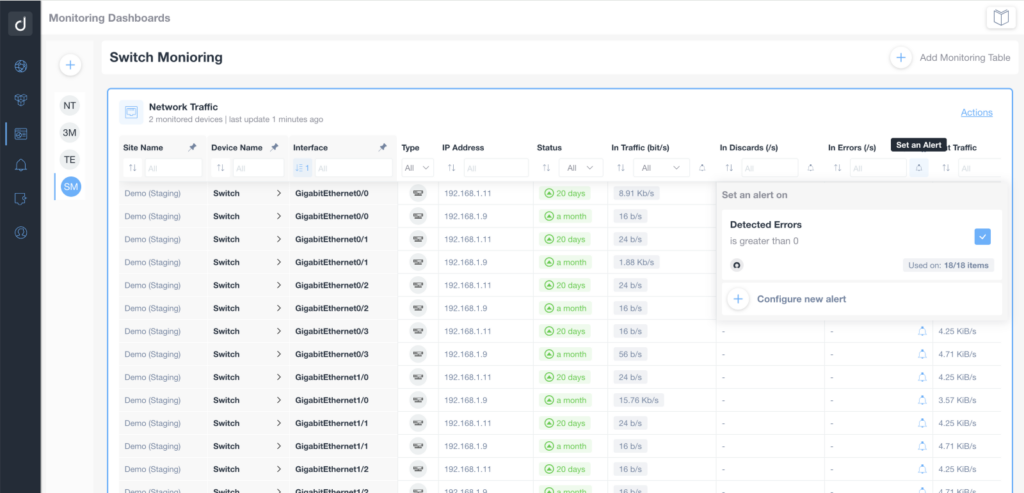Click the Network Traffic table icon
The image size is (1024, 493).
(x=131, y=112)
